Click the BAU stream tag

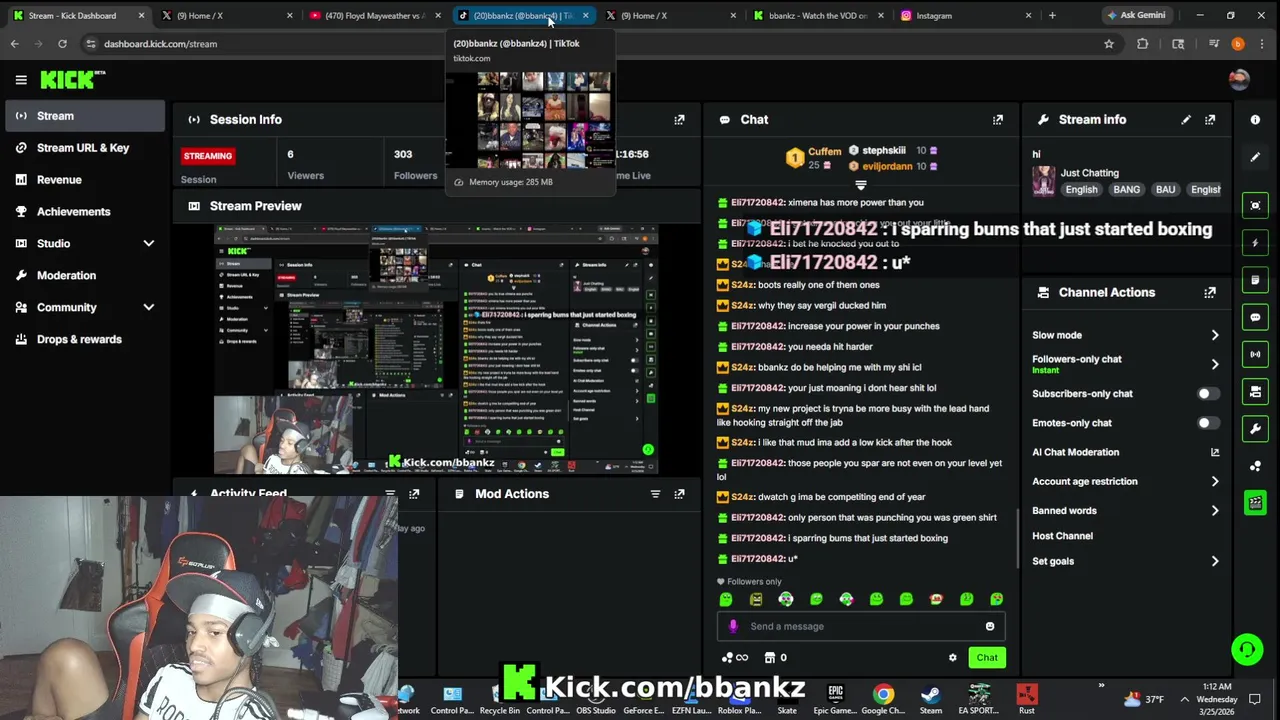pos(1165,189)
